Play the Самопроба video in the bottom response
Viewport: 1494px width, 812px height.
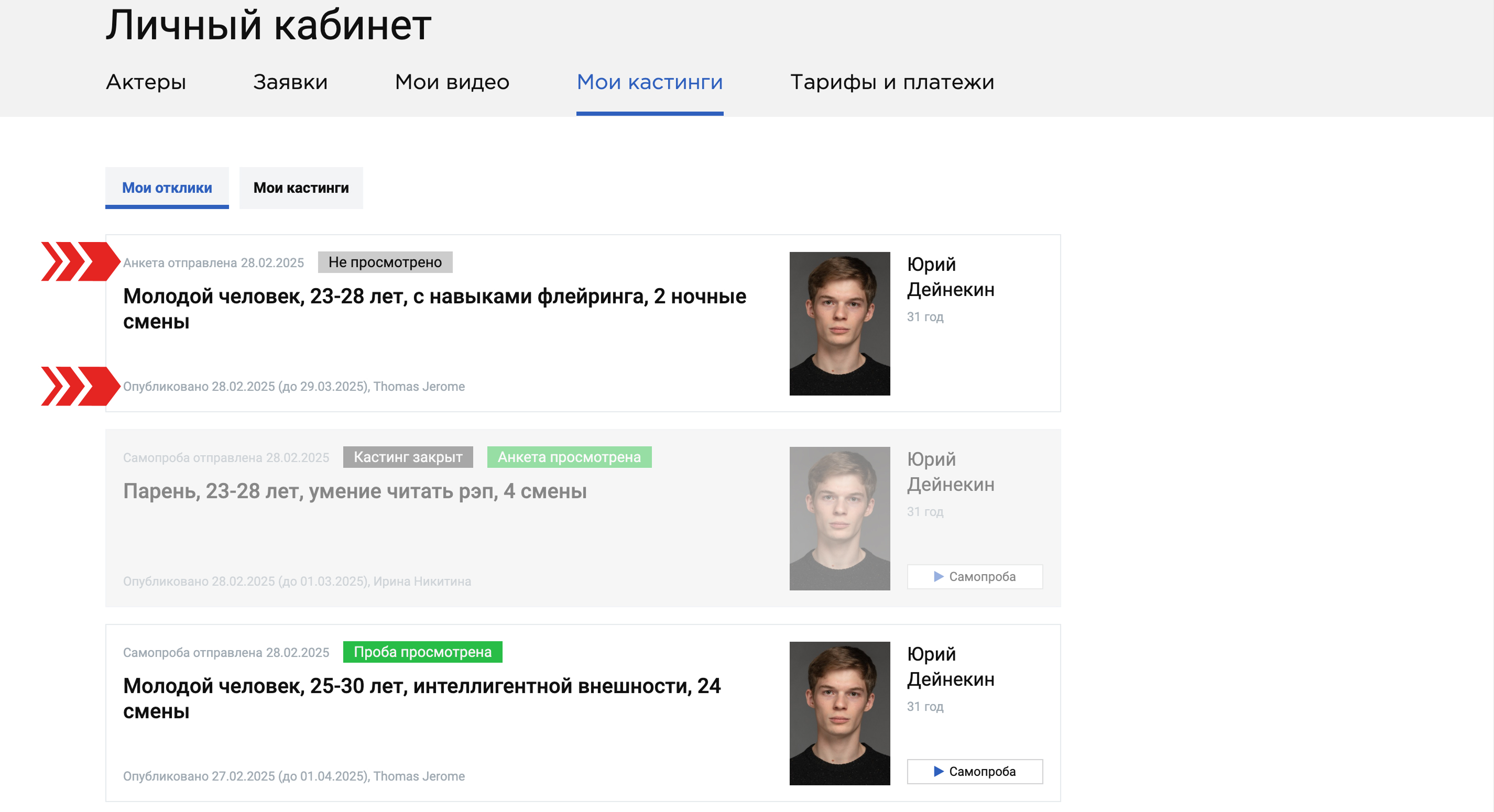974,771
